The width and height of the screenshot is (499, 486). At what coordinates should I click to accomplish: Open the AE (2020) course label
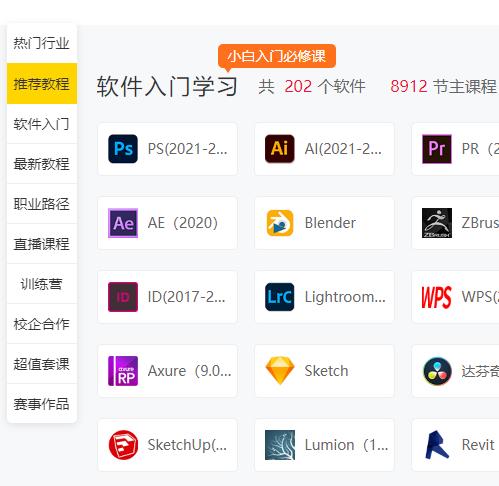[183, 223]
